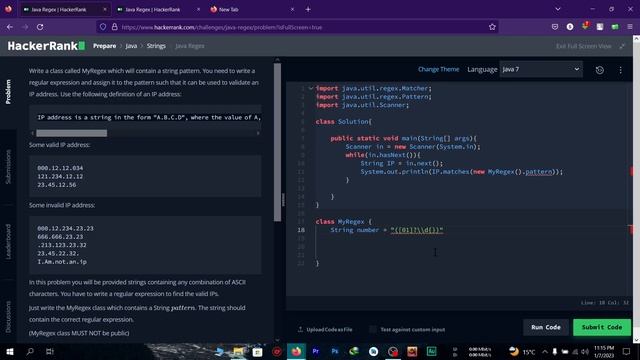Collapse the code fold arrow on line 1
This screenshot has width=640, height=360.
coord(311,88)
